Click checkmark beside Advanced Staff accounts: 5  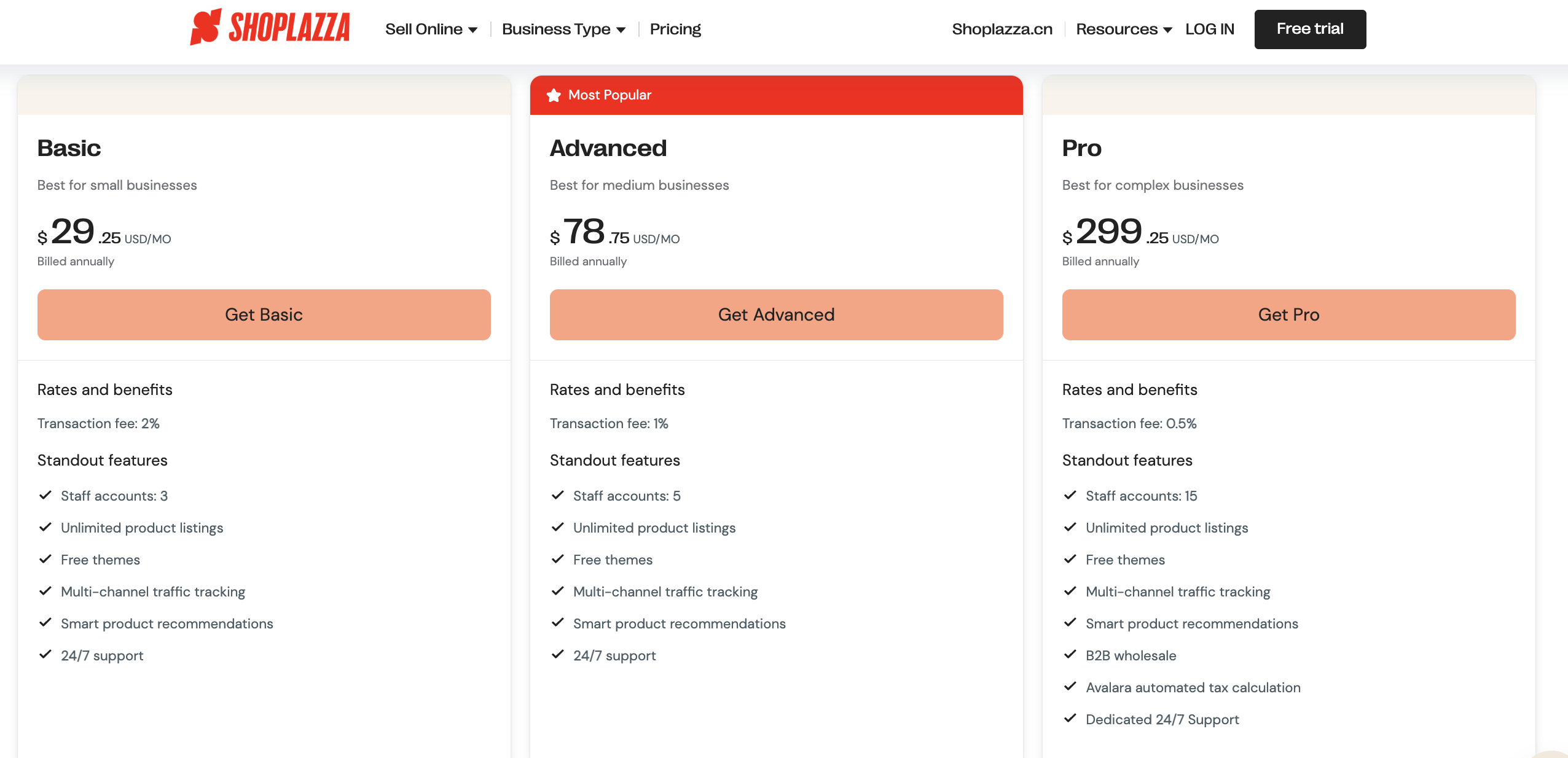tap(558, 495)
